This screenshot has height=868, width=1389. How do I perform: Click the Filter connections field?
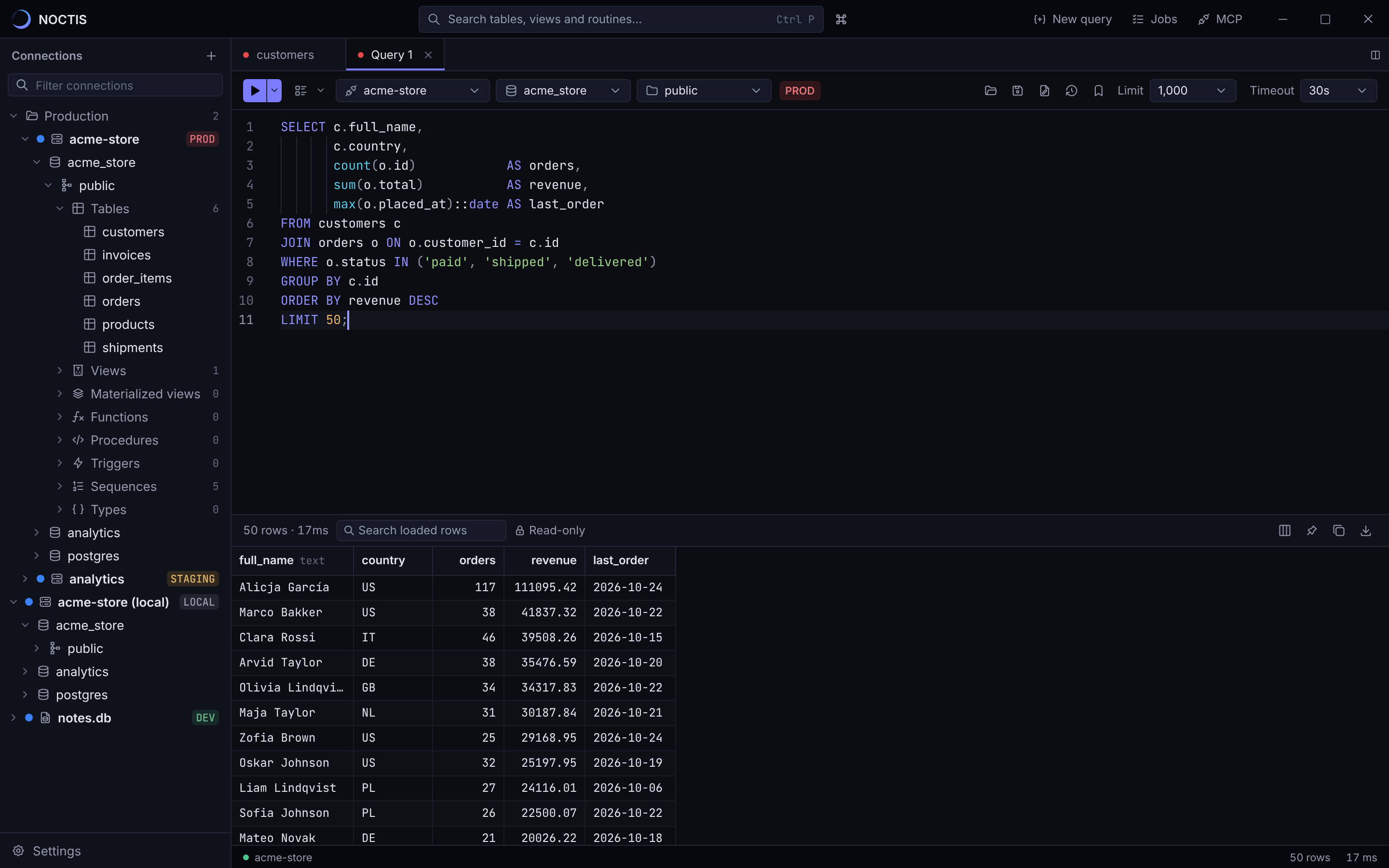tap(115, 85)
